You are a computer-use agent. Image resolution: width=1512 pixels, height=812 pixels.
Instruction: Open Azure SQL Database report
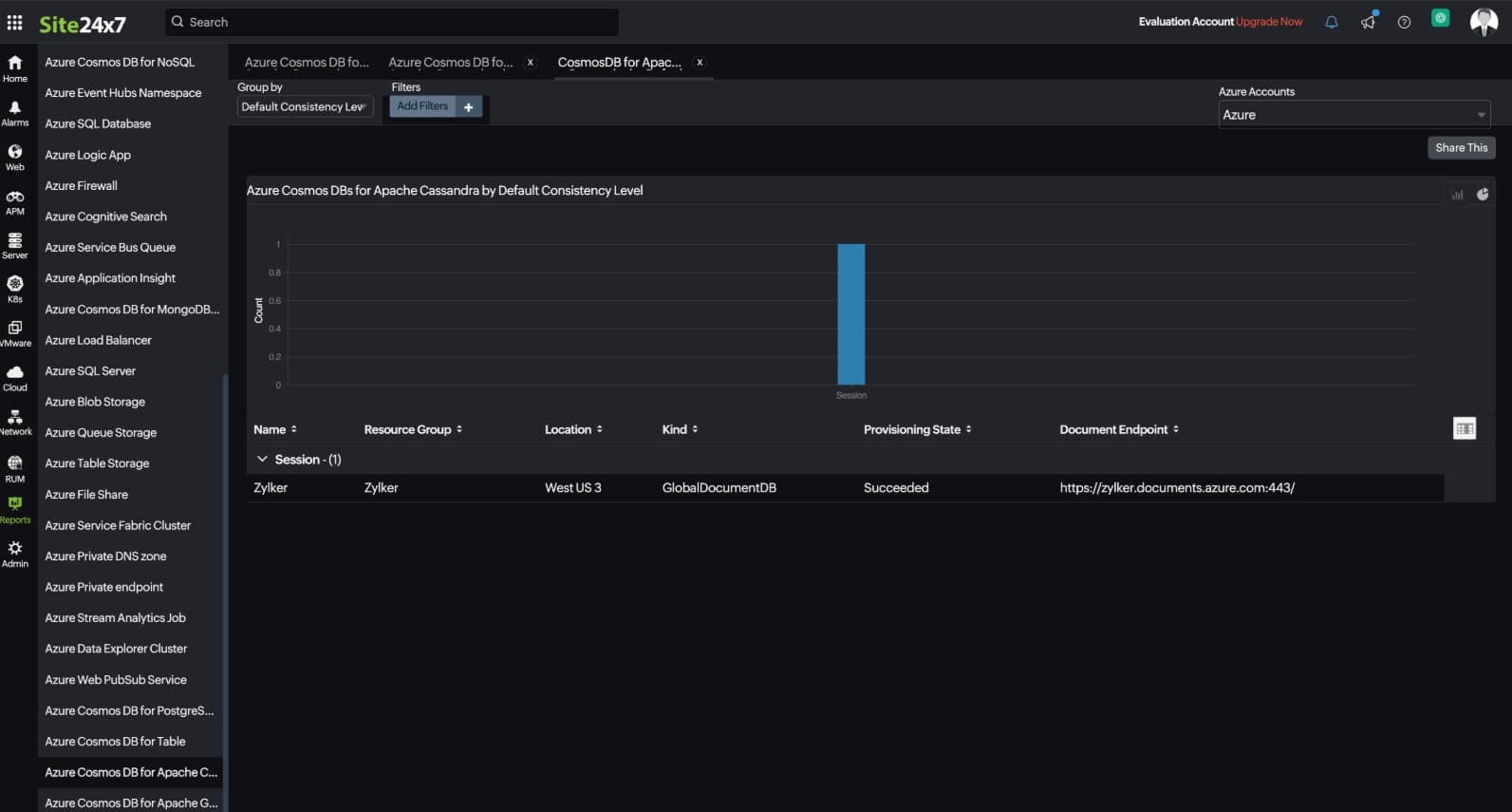coord(98,123)
